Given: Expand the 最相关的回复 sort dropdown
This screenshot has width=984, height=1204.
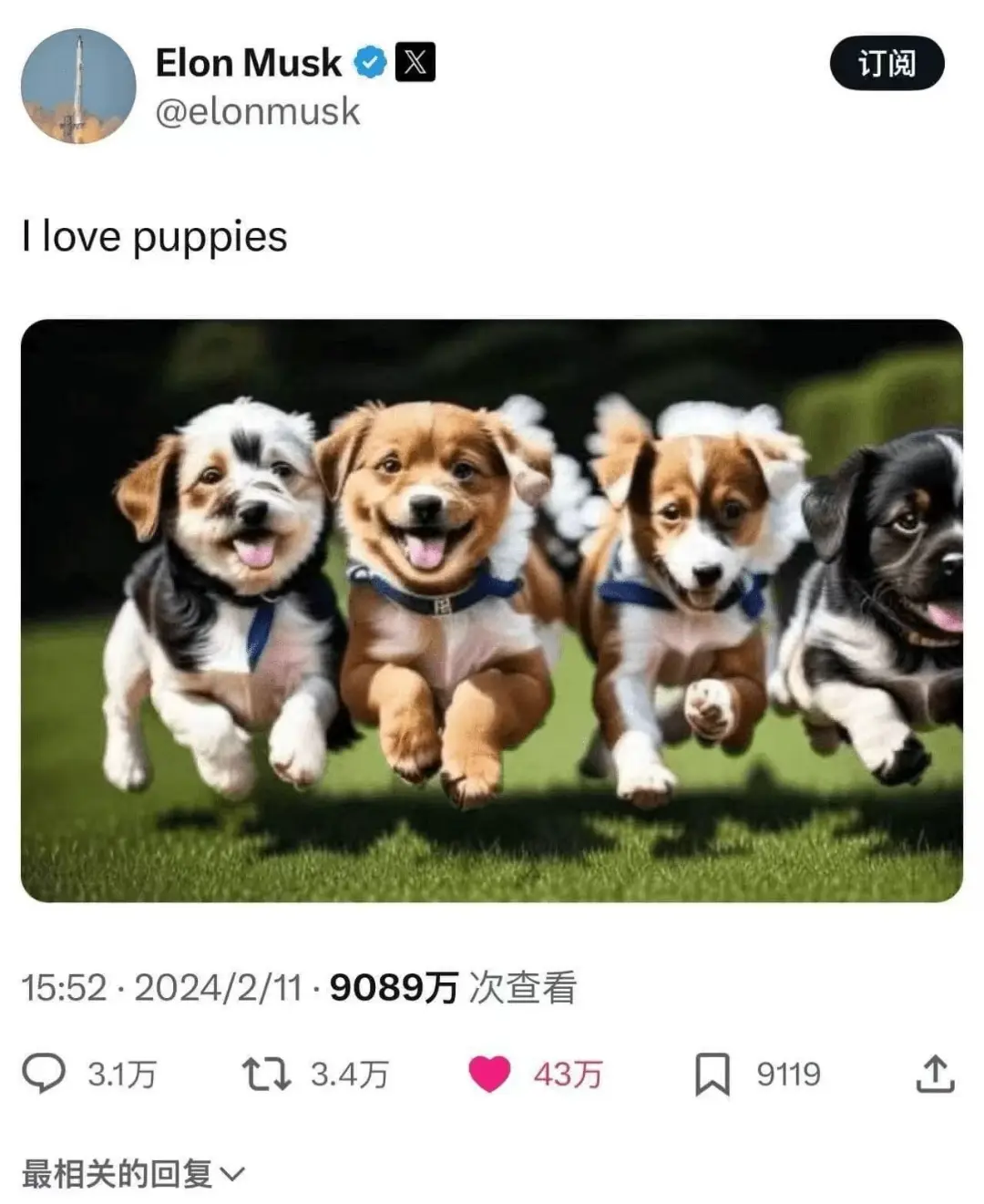Looking at the screenshot, I should (133, 1173).
